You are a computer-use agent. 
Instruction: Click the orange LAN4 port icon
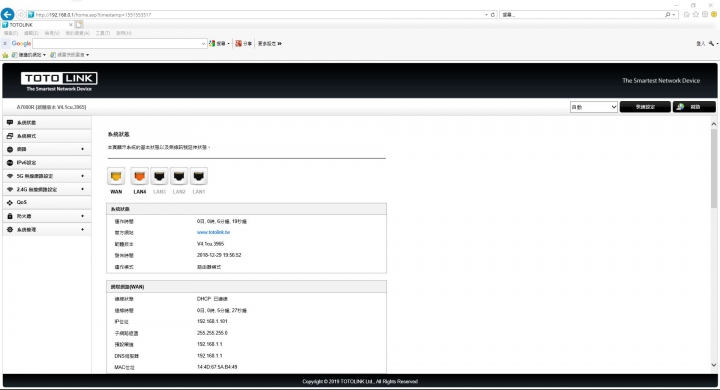[140, 176]
